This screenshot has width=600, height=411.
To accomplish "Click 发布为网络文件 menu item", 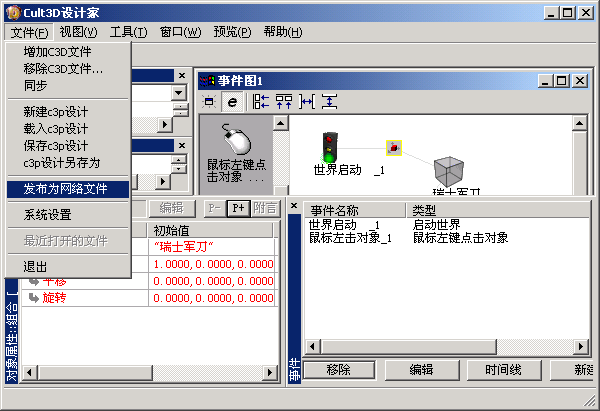I will (68, 189).
